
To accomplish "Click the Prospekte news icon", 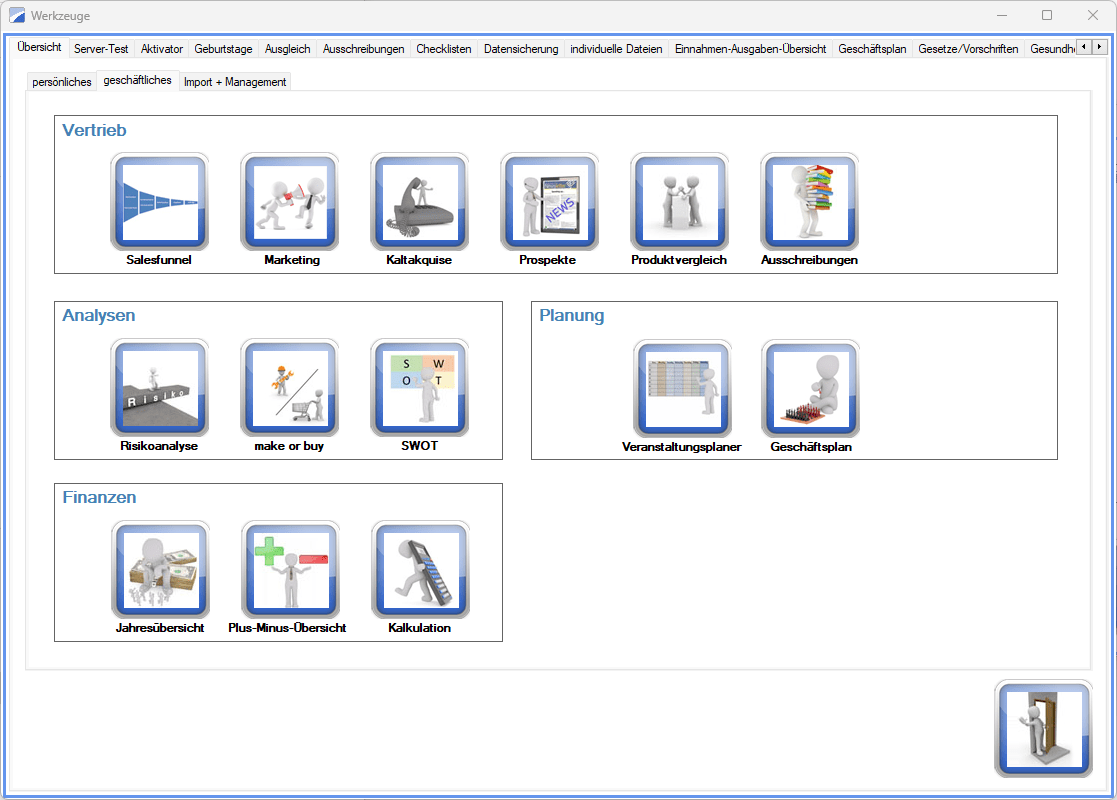I will point(549,202).
